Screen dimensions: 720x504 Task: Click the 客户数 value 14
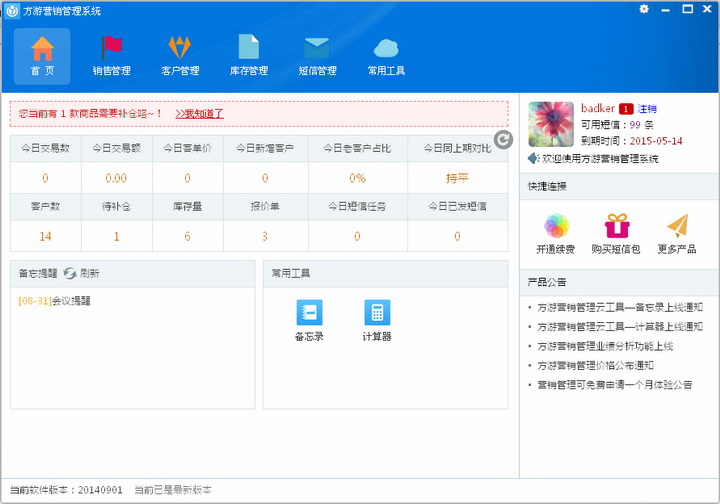[45, 236]
